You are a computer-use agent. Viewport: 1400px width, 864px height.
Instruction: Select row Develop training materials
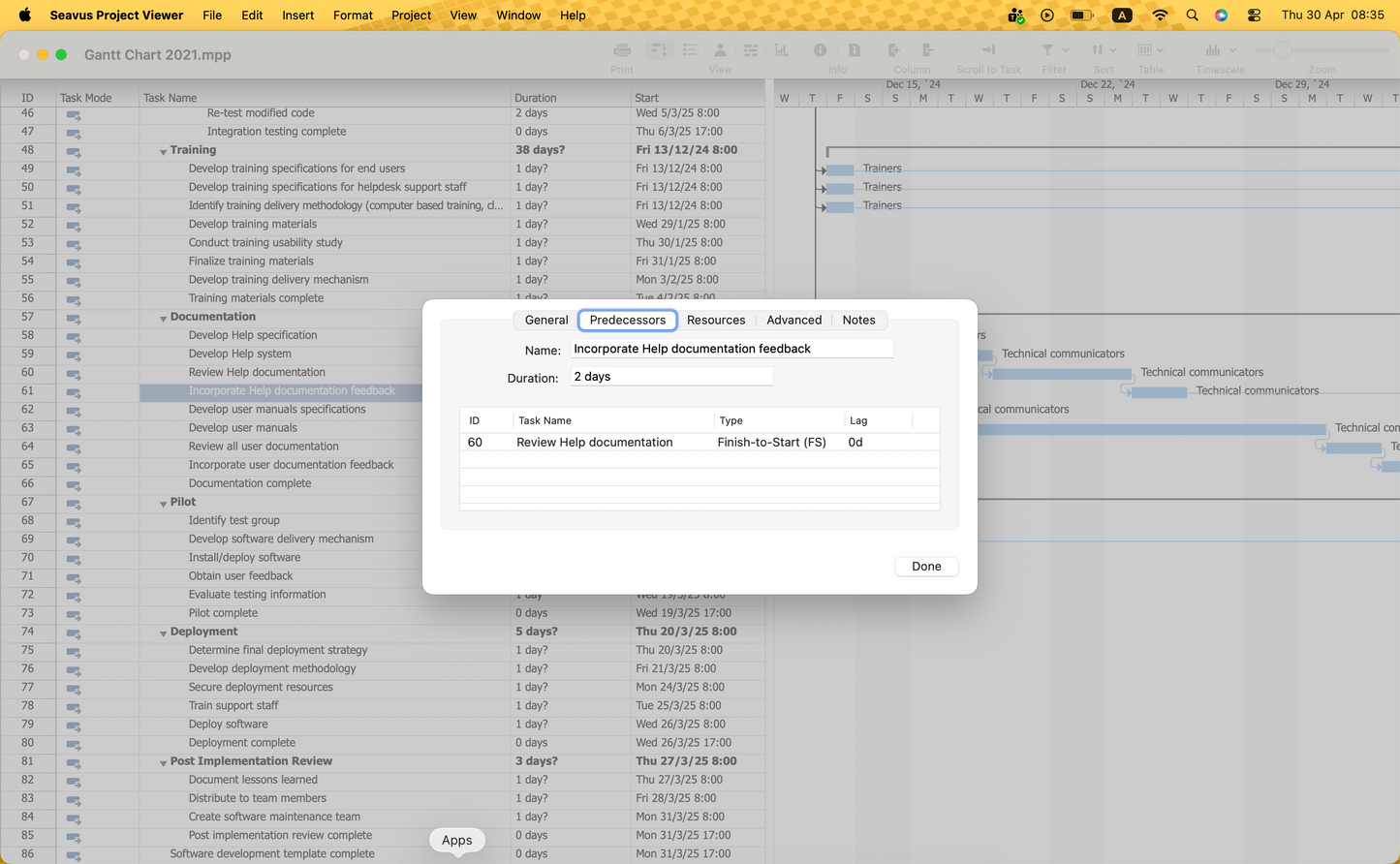383,224
